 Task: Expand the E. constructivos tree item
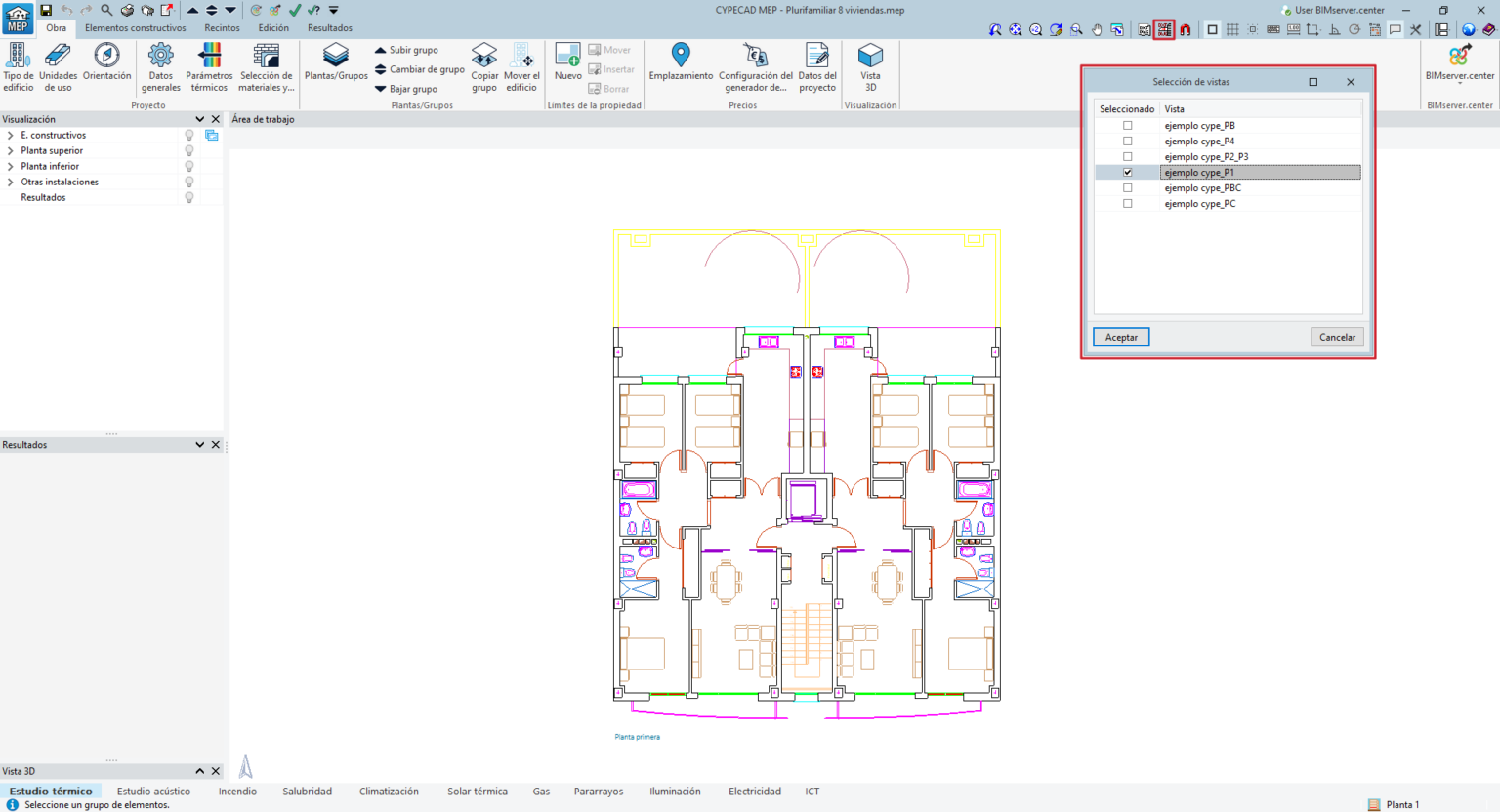[12, 135]
